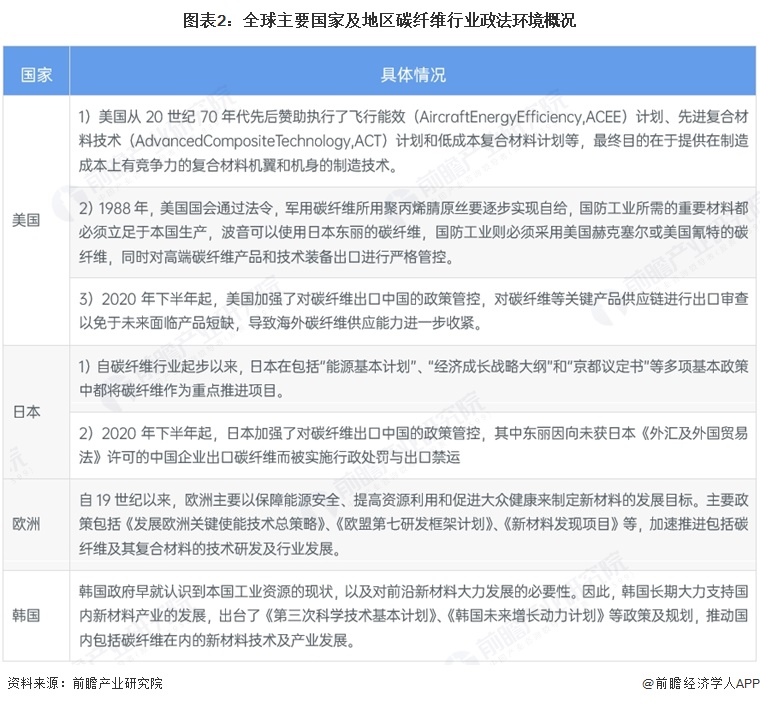This screenshot has width=760, height=704.
Task: Click the paragraph starting with 2) 1988 年
Action: pos(413,232)
